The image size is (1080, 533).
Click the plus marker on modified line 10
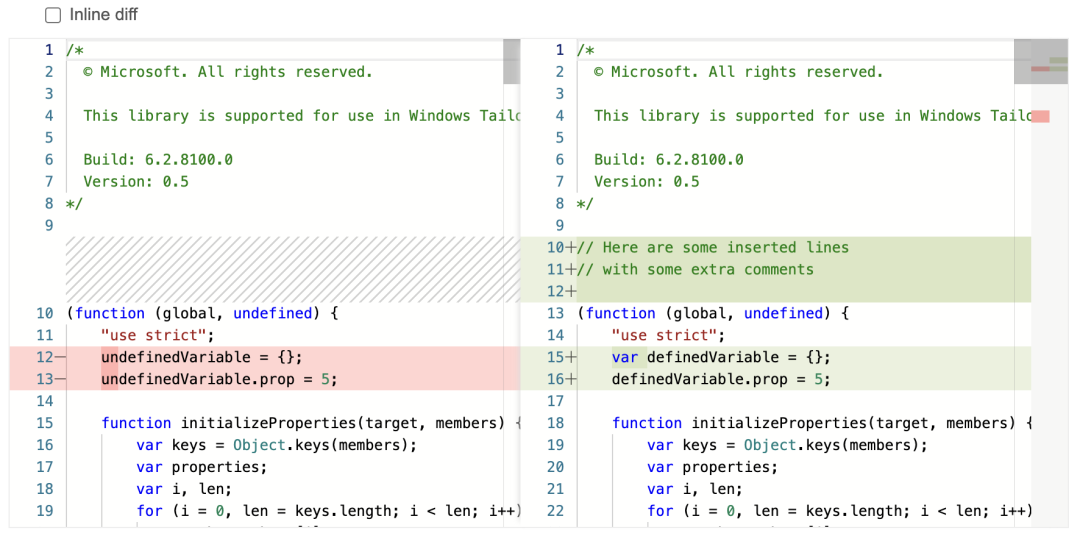tap(572, 248)
